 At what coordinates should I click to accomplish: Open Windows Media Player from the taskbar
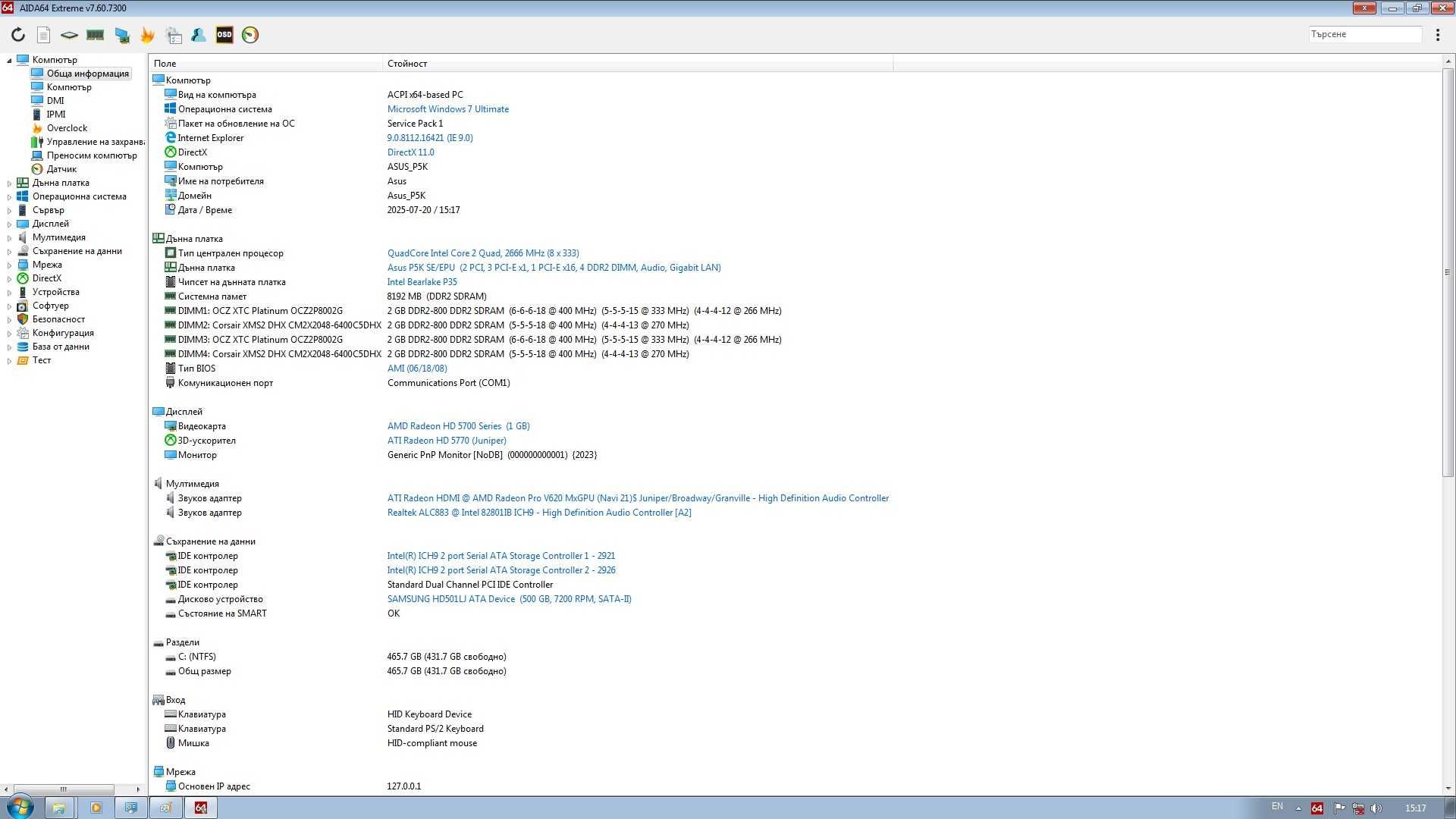(x=96, y=808)
